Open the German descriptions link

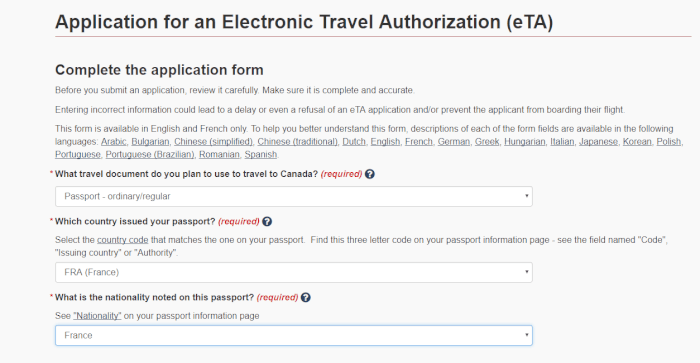pos(454,142)
